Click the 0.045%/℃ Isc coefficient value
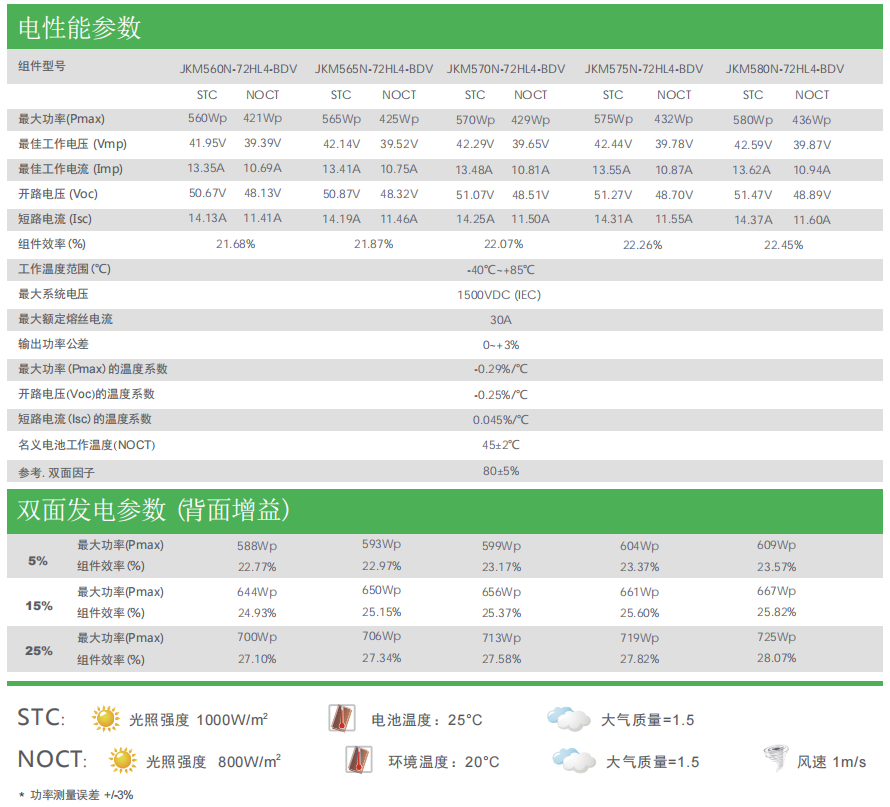The image size is (890, 807). pyautogui.click(x=501, y=420)
